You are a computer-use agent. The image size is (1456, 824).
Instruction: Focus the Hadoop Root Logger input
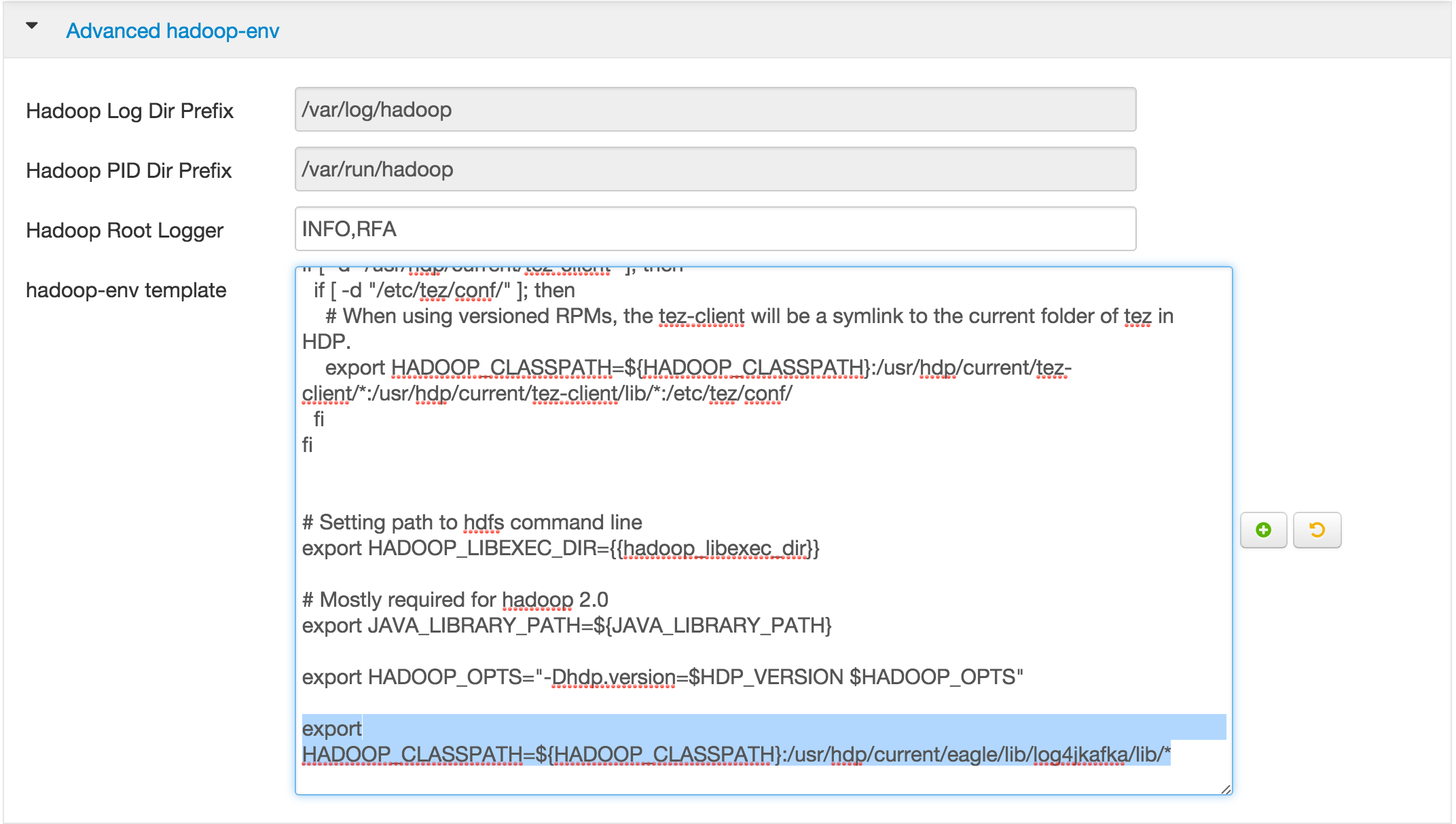pyautogui.click(x=714, y=229)
